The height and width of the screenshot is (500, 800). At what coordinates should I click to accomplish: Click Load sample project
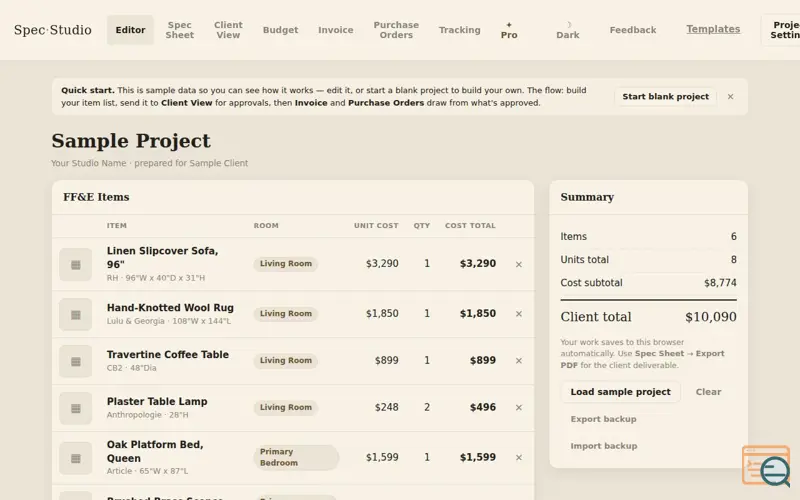pos(620,392)
